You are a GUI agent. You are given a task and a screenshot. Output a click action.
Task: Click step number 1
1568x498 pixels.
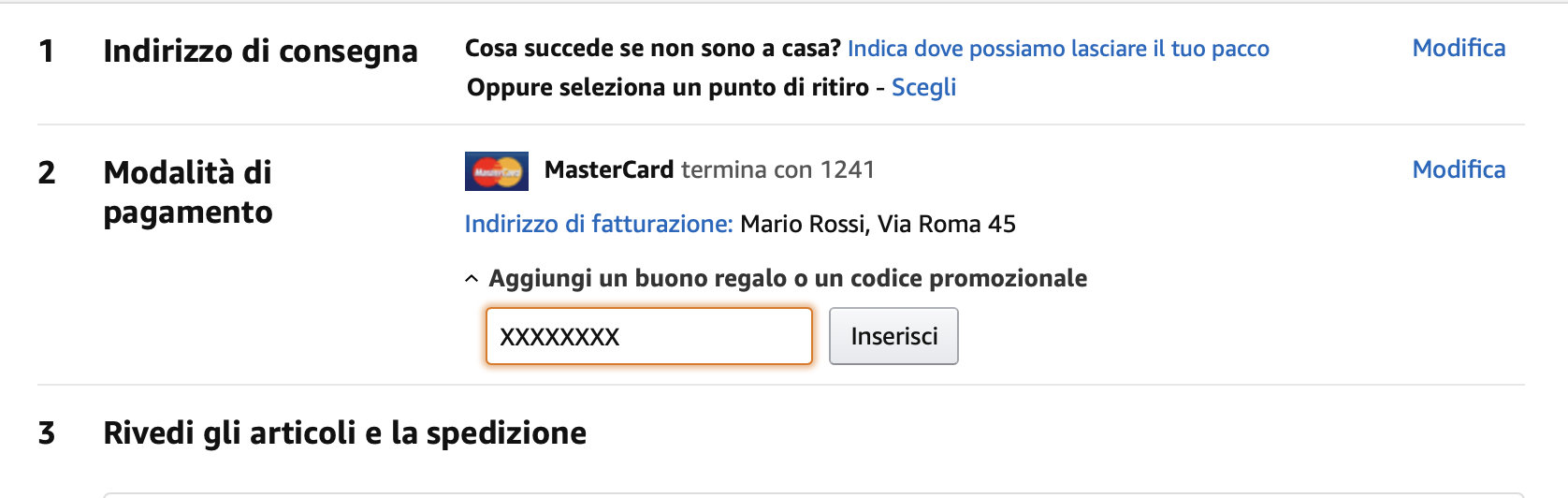tap(46, 51)
